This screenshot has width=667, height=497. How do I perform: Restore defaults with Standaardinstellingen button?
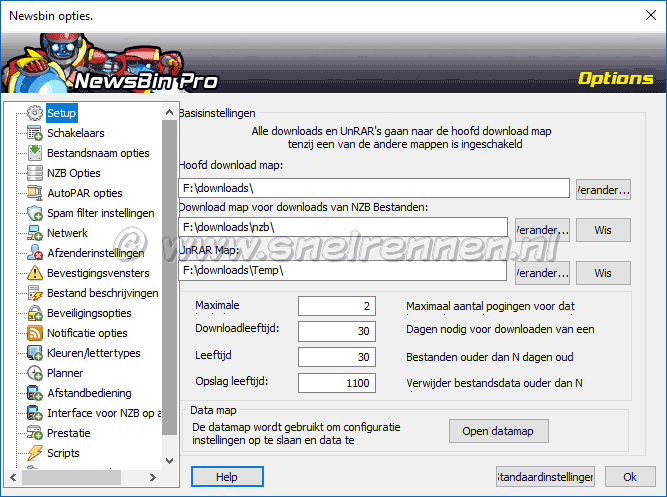point(545,477)
